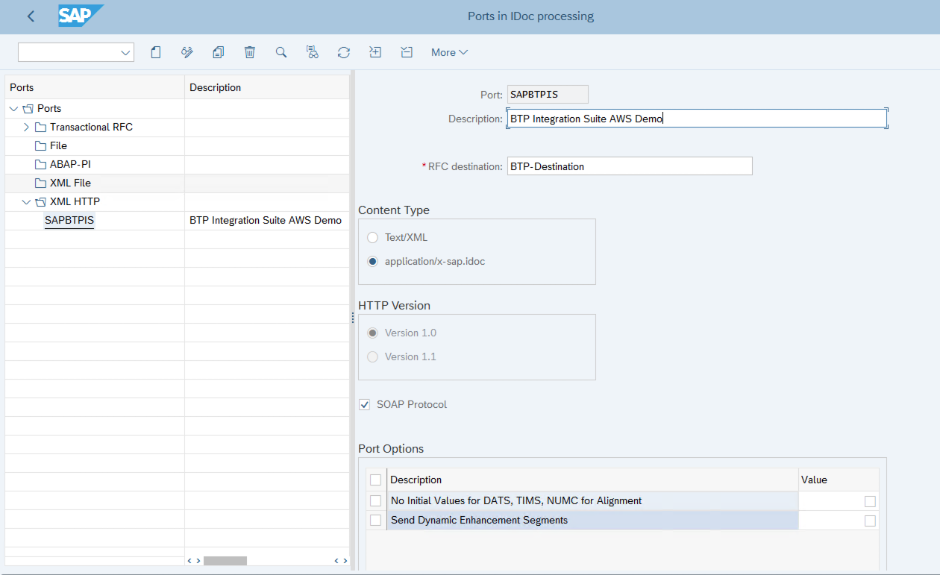Expand the Transactional RFC folder
Viewport: 941px width, 575px height.
point(26,127)
